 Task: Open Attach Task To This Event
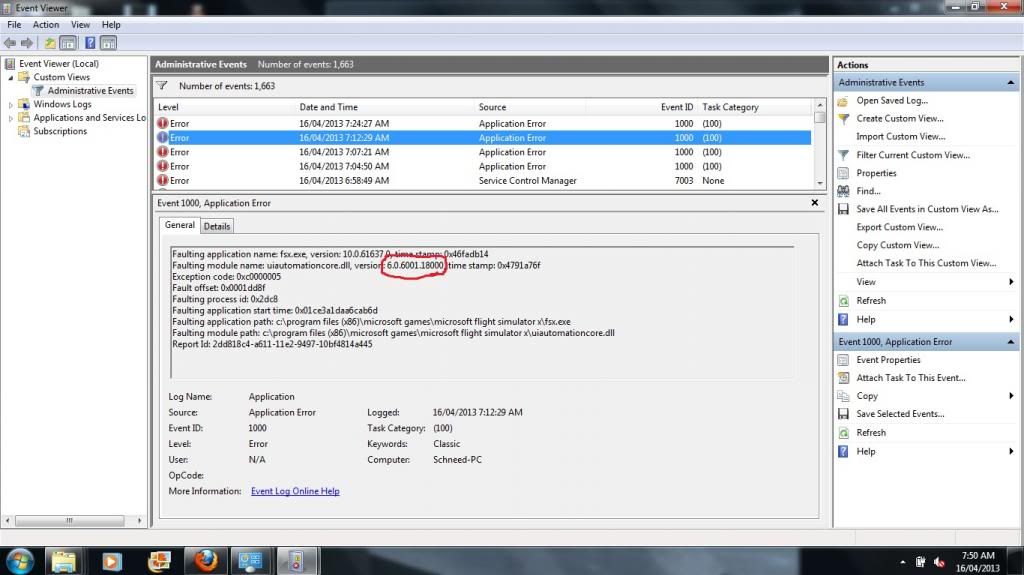coord(910,378)
